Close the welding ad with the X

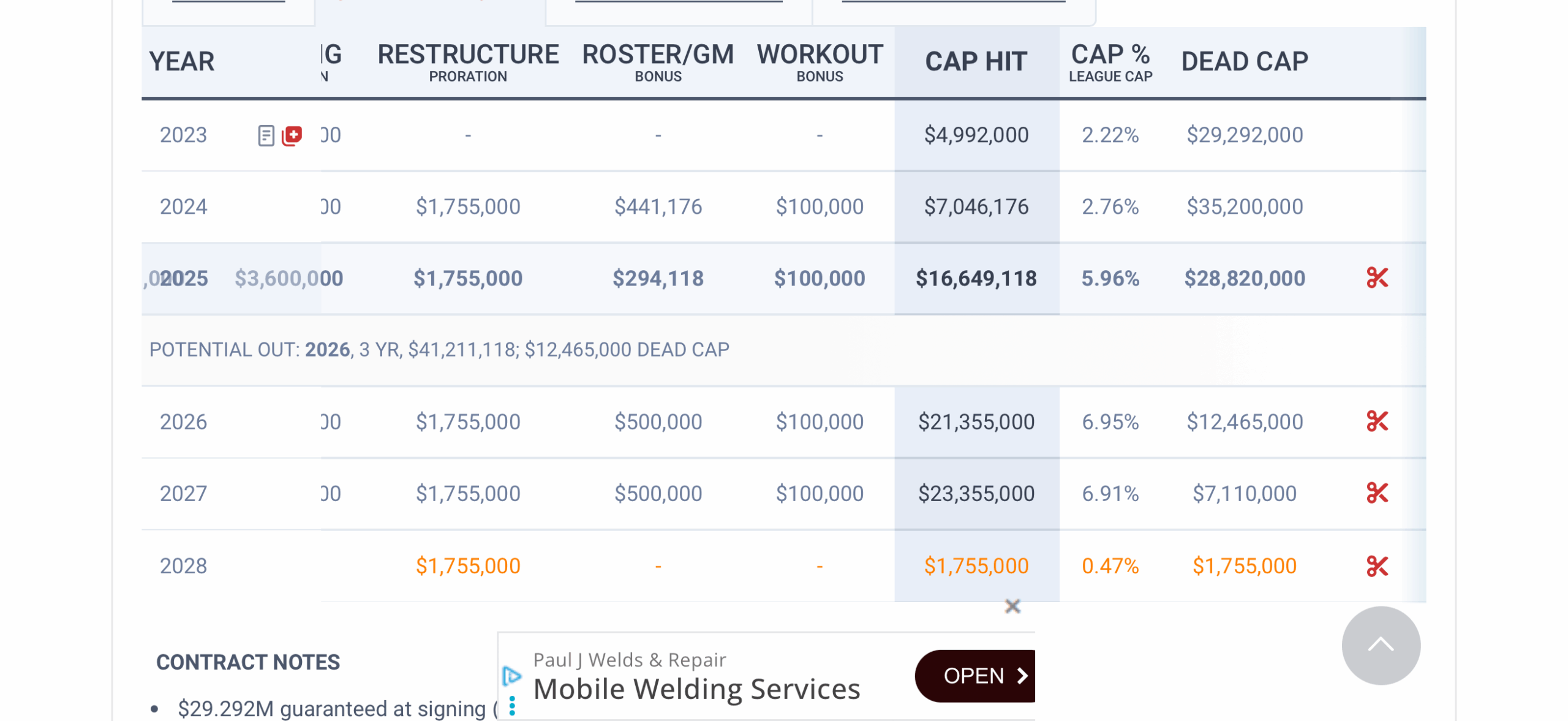point(1012,606)
